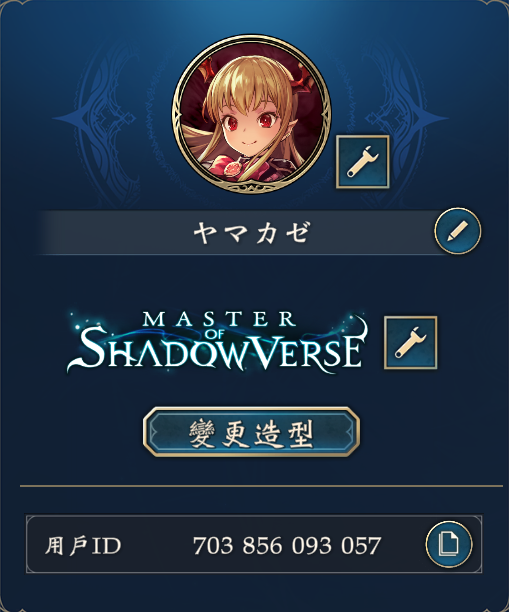Click the SHADOWVERSE text in the emblem

[x=221, y=351]
